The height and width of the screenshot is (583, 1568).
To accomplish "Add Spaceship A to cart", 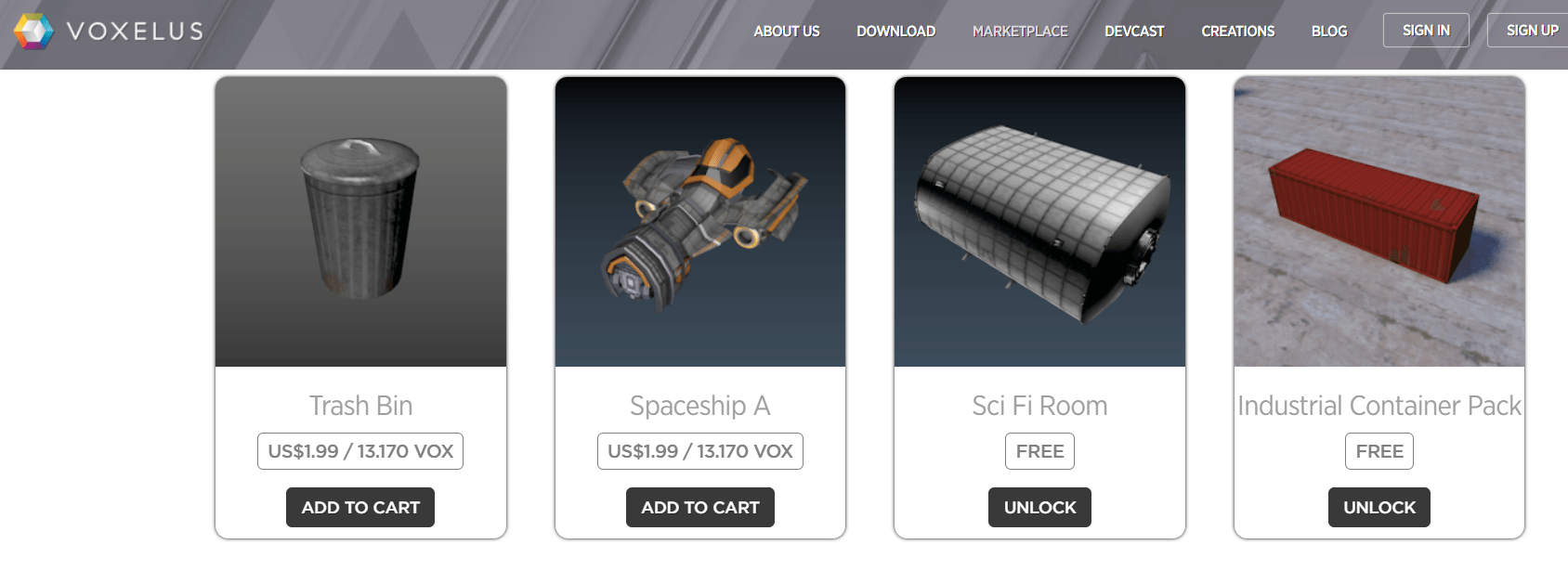I will tap(700, 508).
